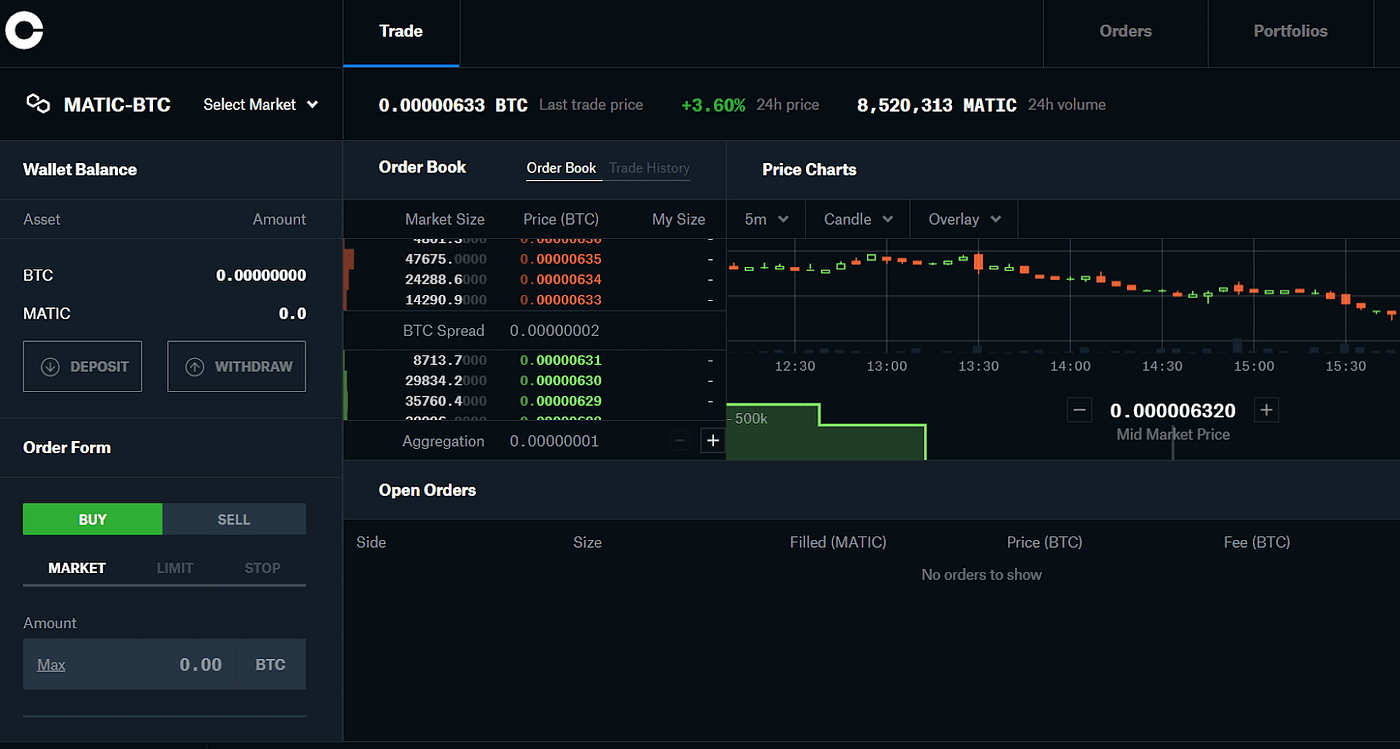
Task: Click the Deposit down-arrow icon
Action: click(x=50, y=367)
